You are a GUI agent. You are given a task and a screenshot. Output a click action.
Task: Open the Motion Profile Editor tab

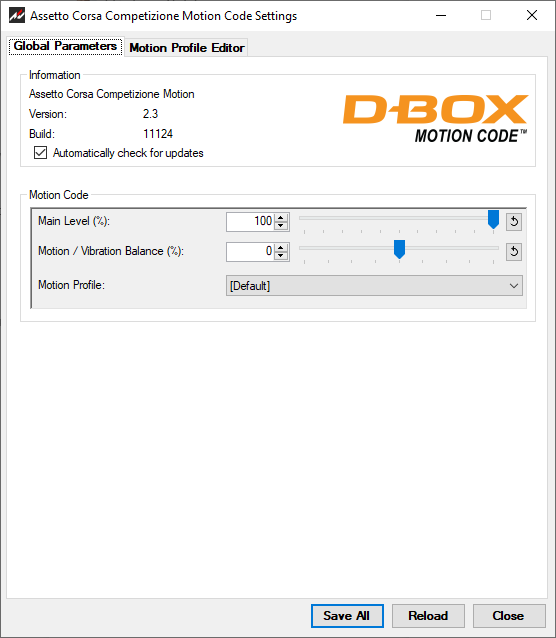[x=186, y=48]
